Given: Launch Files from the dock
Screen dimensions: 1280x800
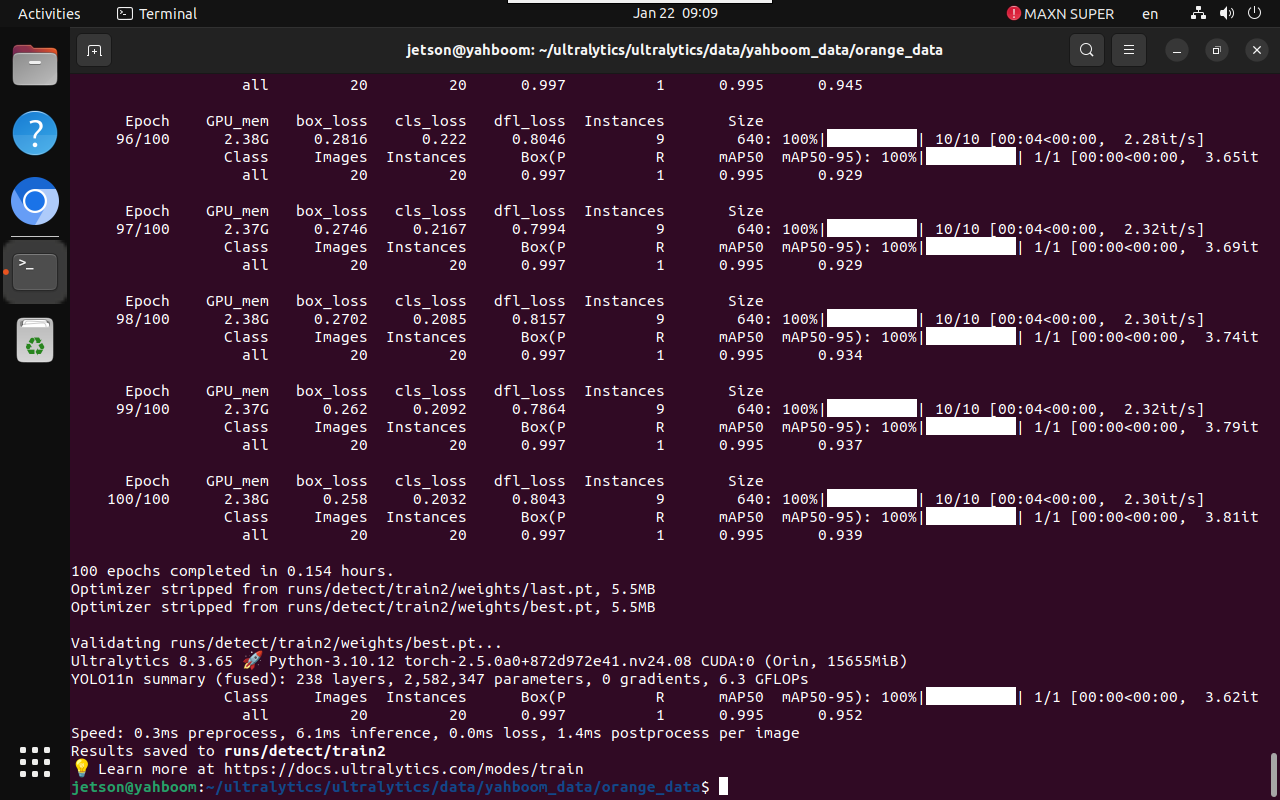Looking at the screenshot, I should (35, 66).
